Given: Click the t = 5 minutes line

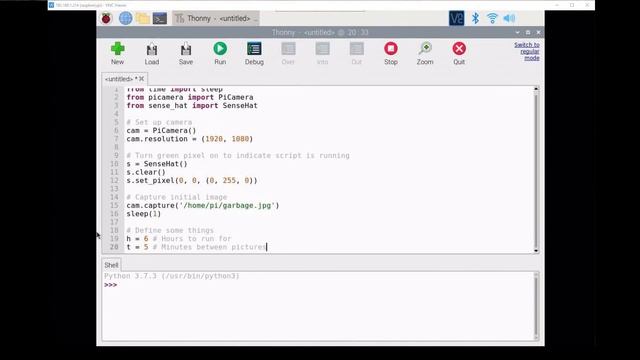Looking at the screenshot, I should [196, 247].
